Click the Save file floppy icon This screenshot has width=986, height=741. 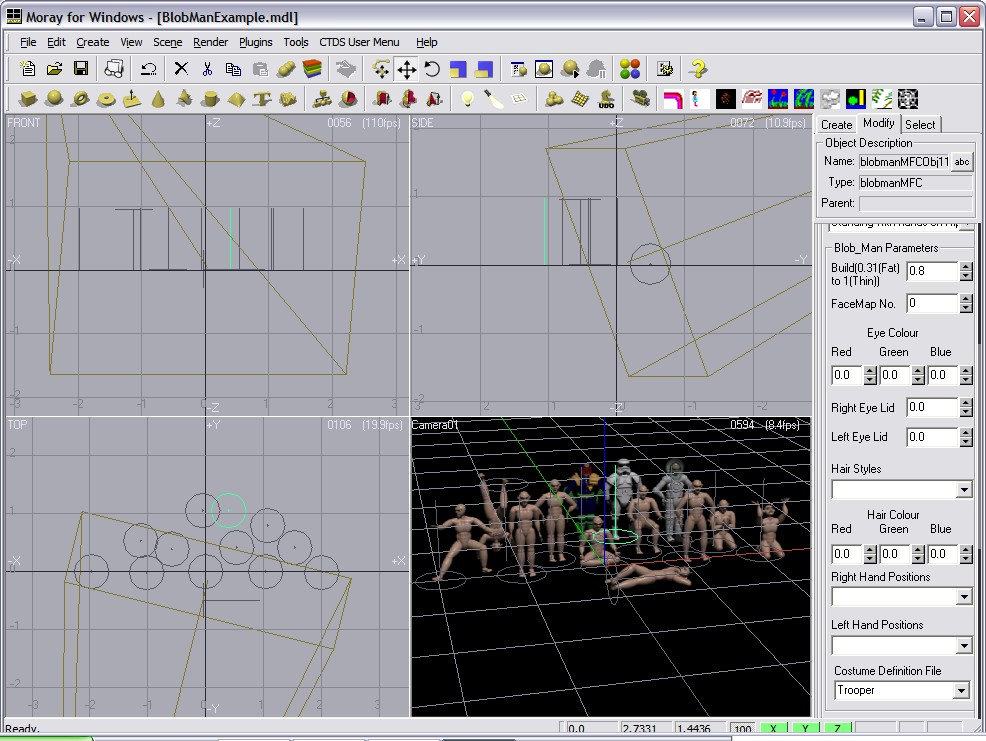[x=81, y=69]
